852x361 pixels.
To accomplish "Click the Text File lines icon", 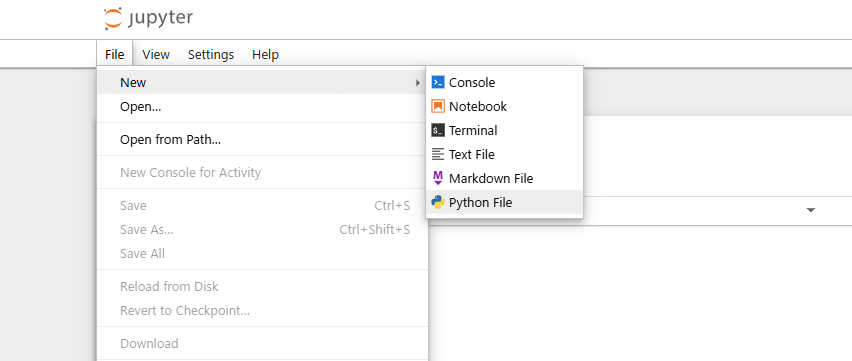I will click(438, 154).
